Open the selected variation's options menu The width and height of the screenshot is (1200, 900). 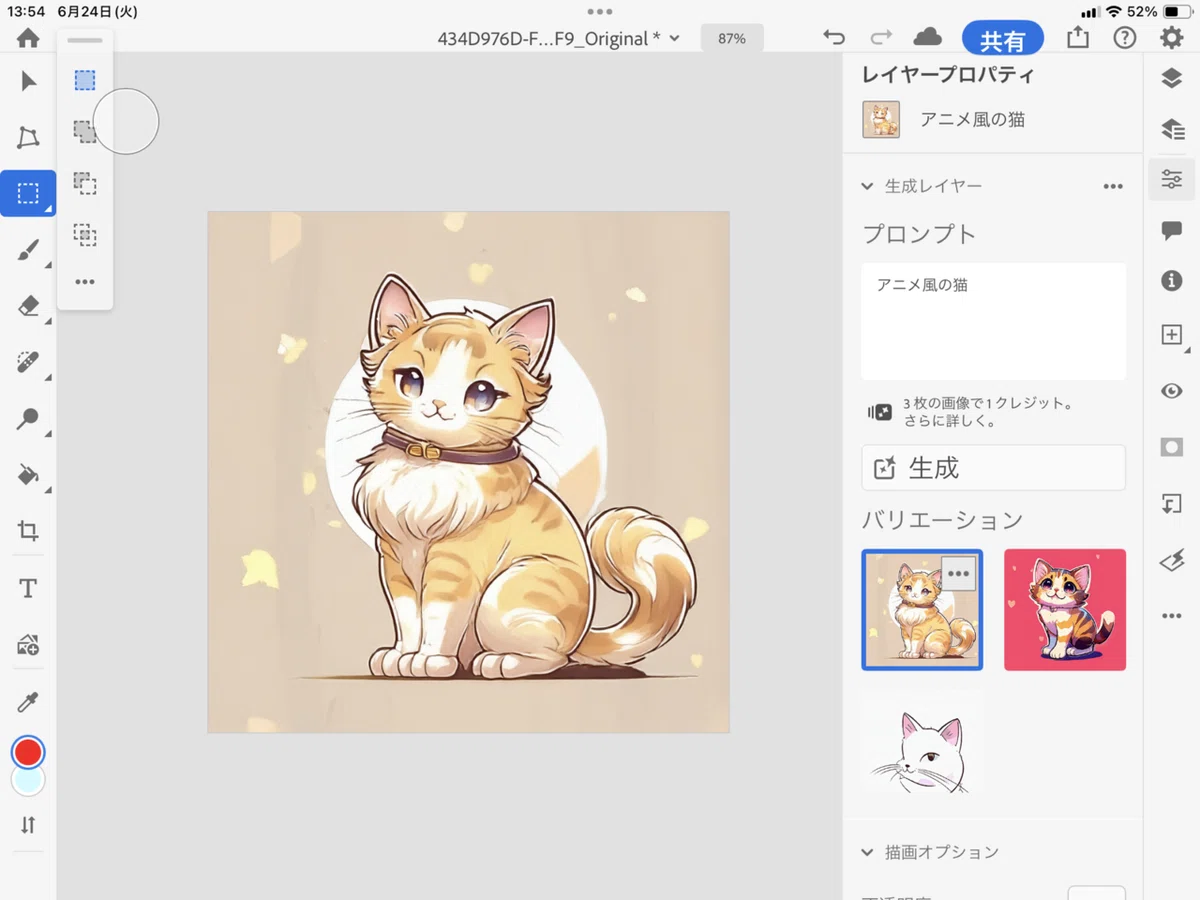(958, 574)
